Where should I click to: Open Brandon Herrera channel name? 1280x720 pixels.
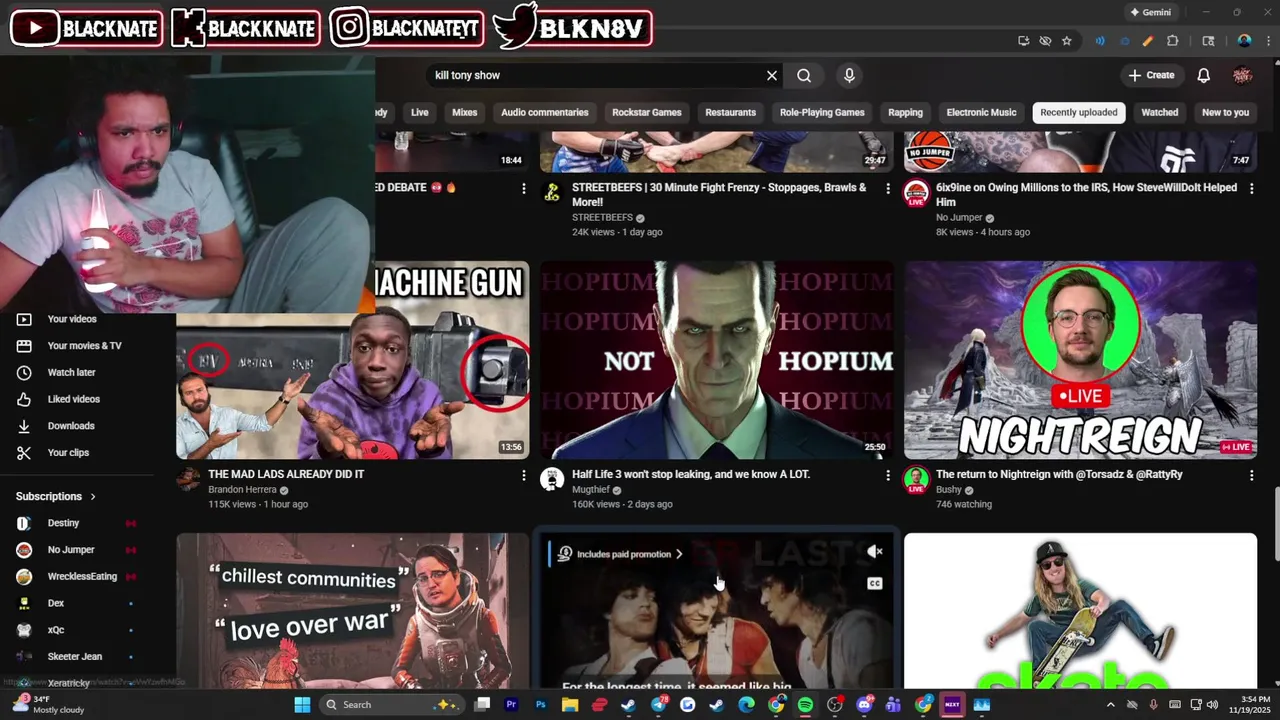pyautogui.click(x=242, y=490)
